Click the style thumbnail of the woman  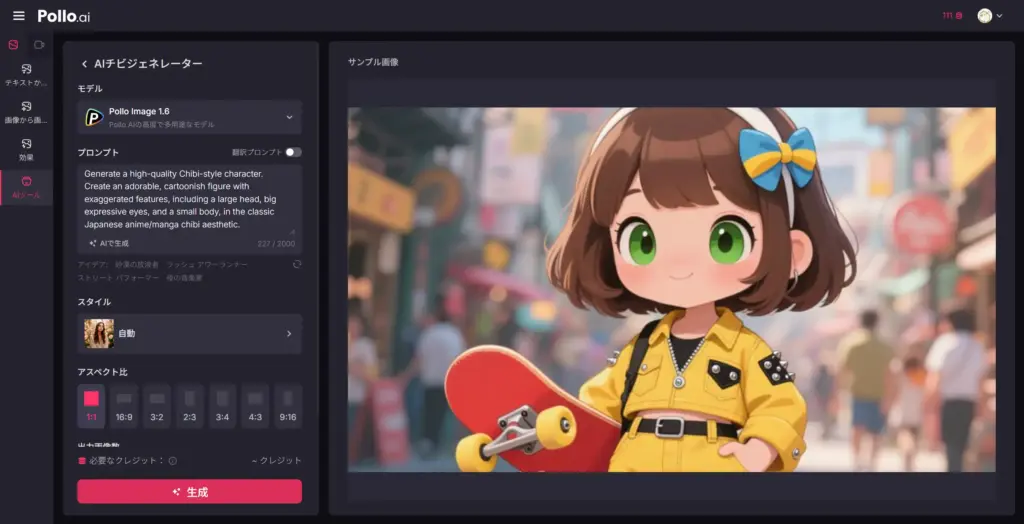pyautogui.click(x=99, y=334)
